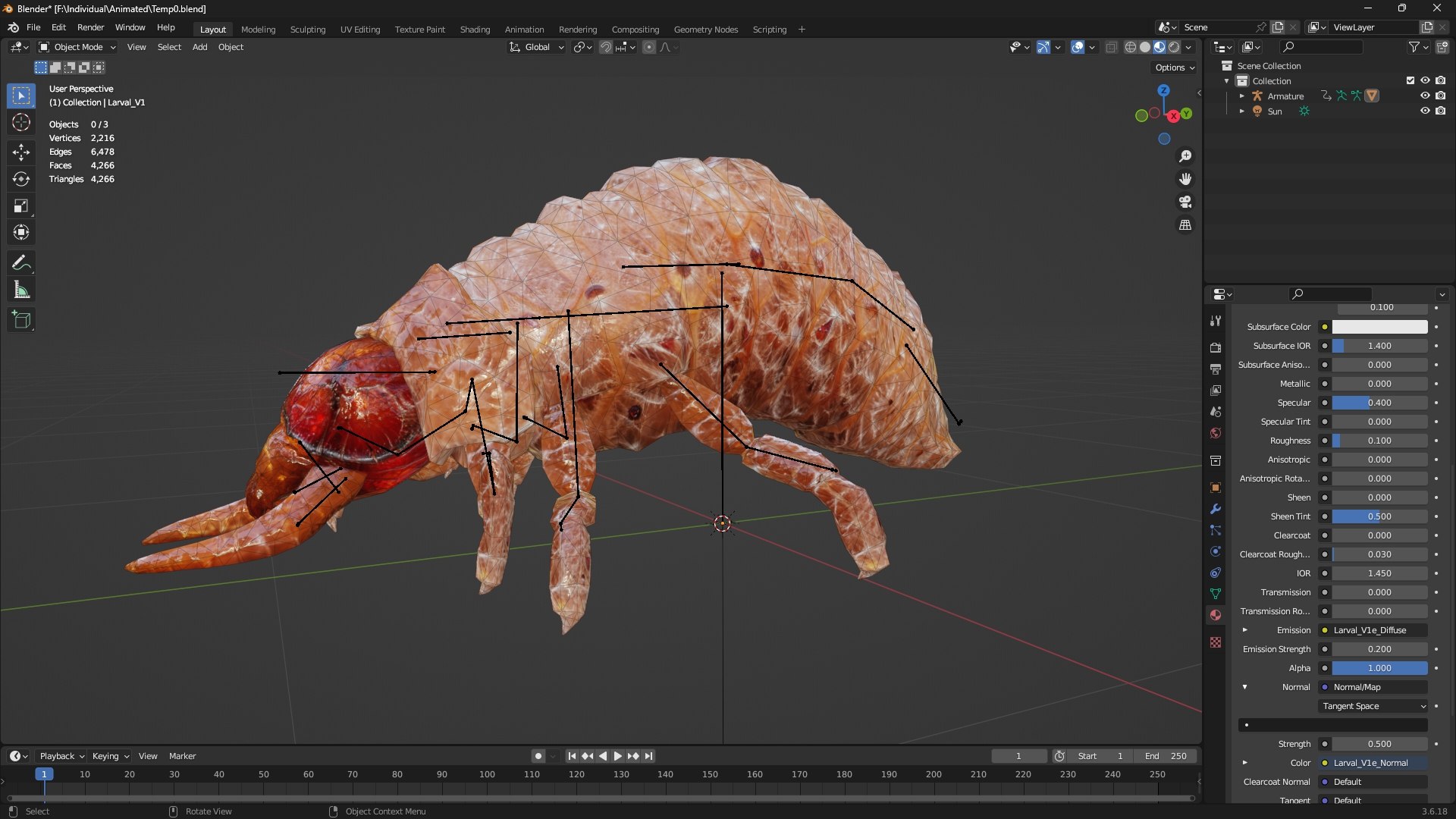Switch to rendered viewport shading
Image resolution: width=1456 pixels, height=819 pixels.
(1174, 47)
